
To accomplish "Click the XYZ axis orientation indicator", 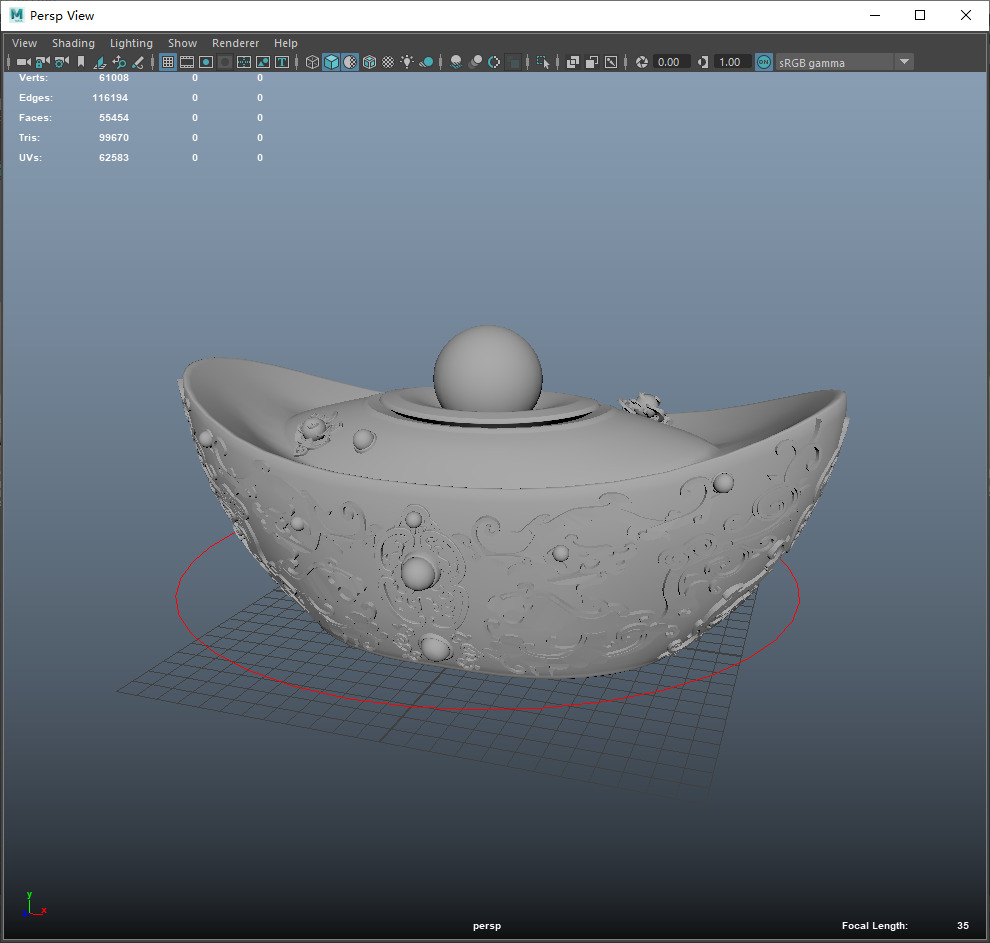I will [x=33, y=904].
